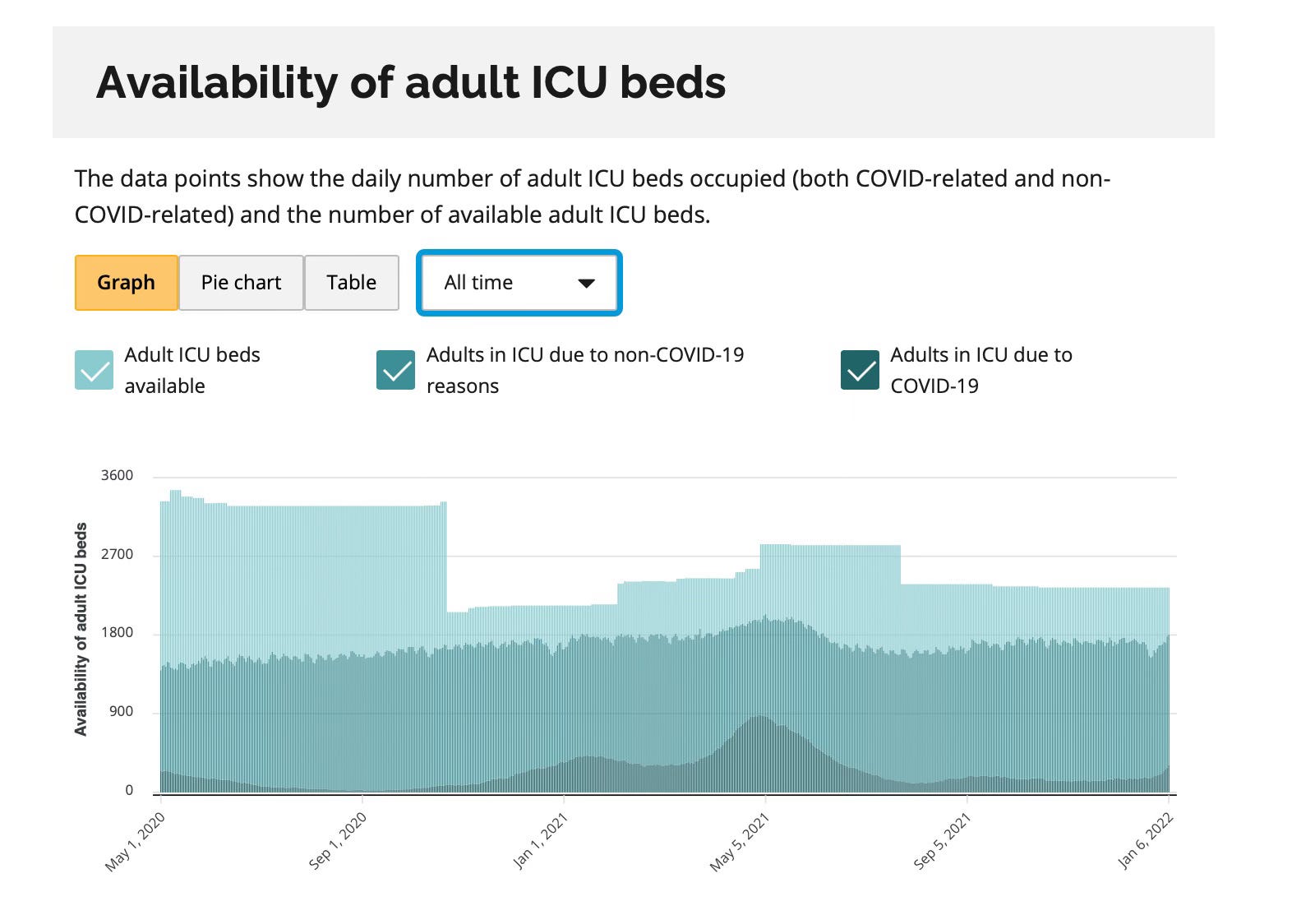
Task: Select the Jan 1, 2021 date label
Action: pos(541,841)
